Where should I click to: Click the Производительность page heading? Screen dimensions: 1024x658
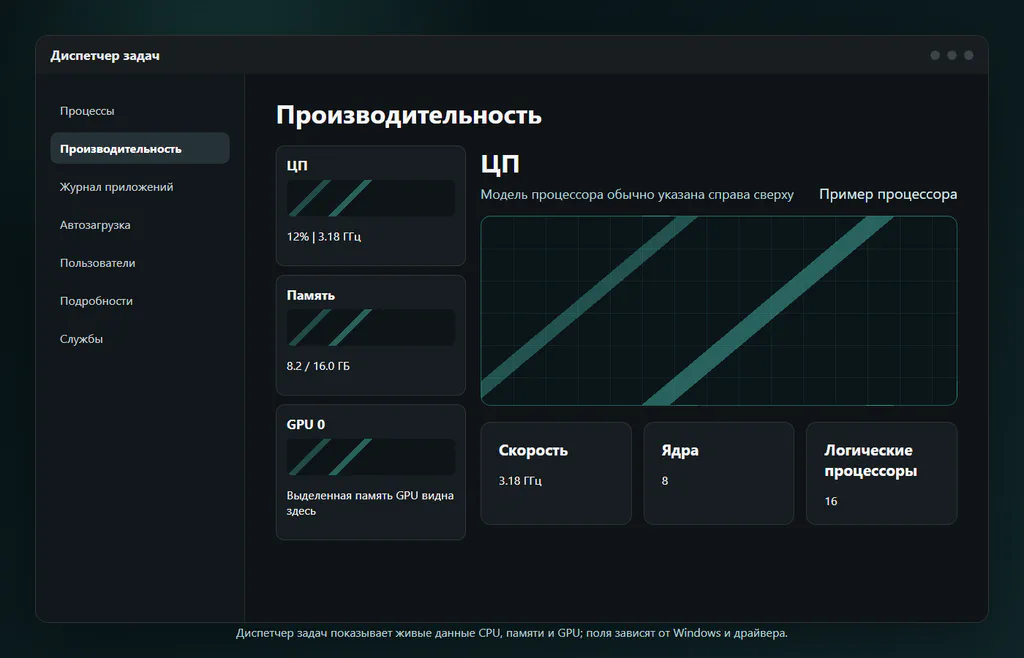(x=409, y=115)
